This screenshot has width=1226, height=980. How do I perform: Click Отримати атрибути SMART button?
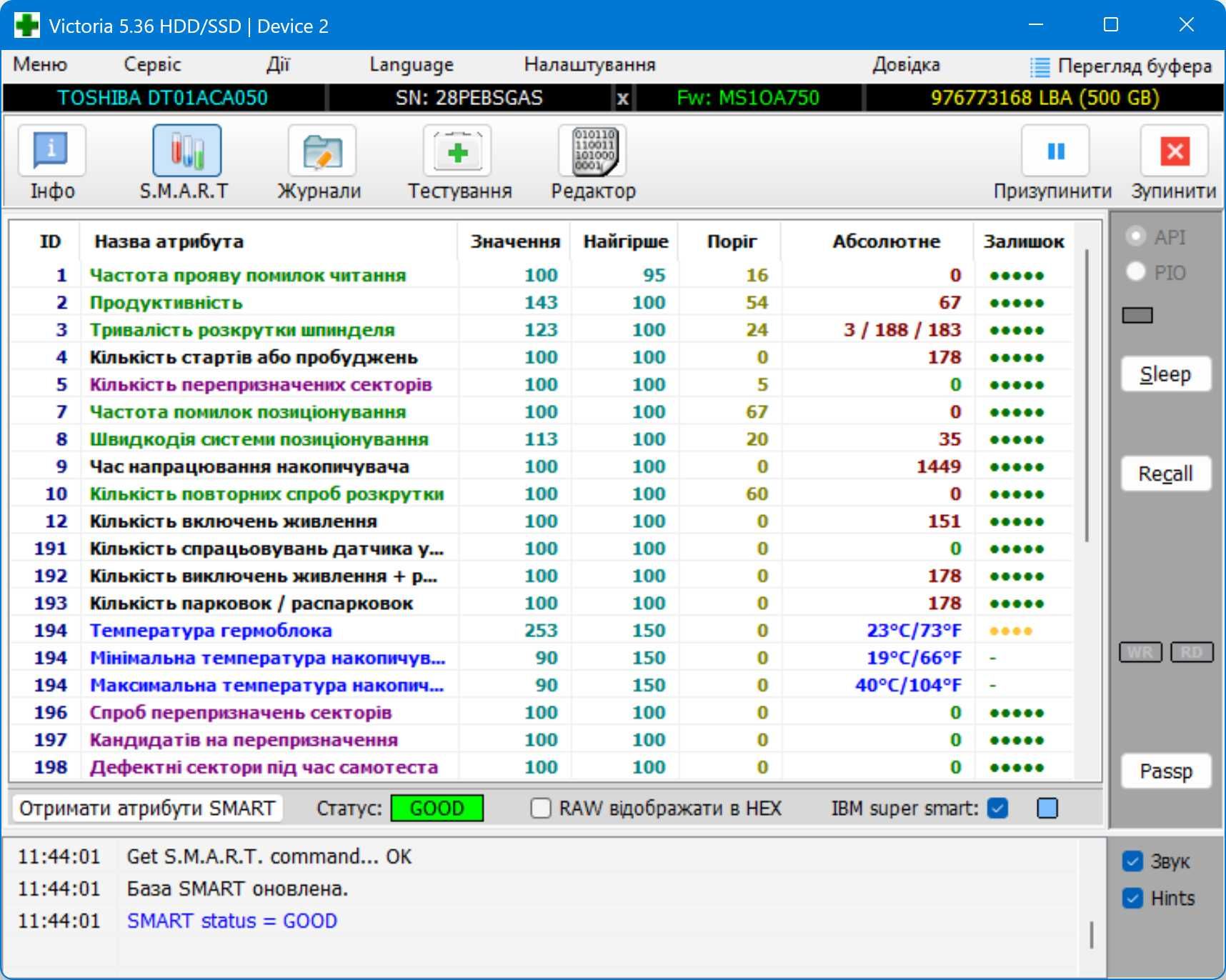pos(147,809)
